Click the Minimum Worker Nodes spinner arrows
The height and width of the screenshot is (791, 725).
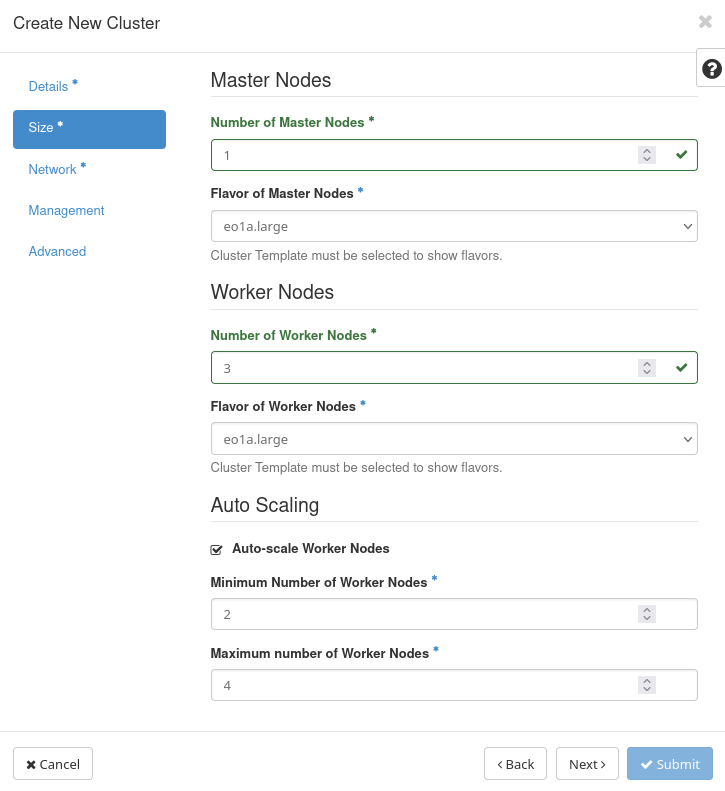[647, 614]
